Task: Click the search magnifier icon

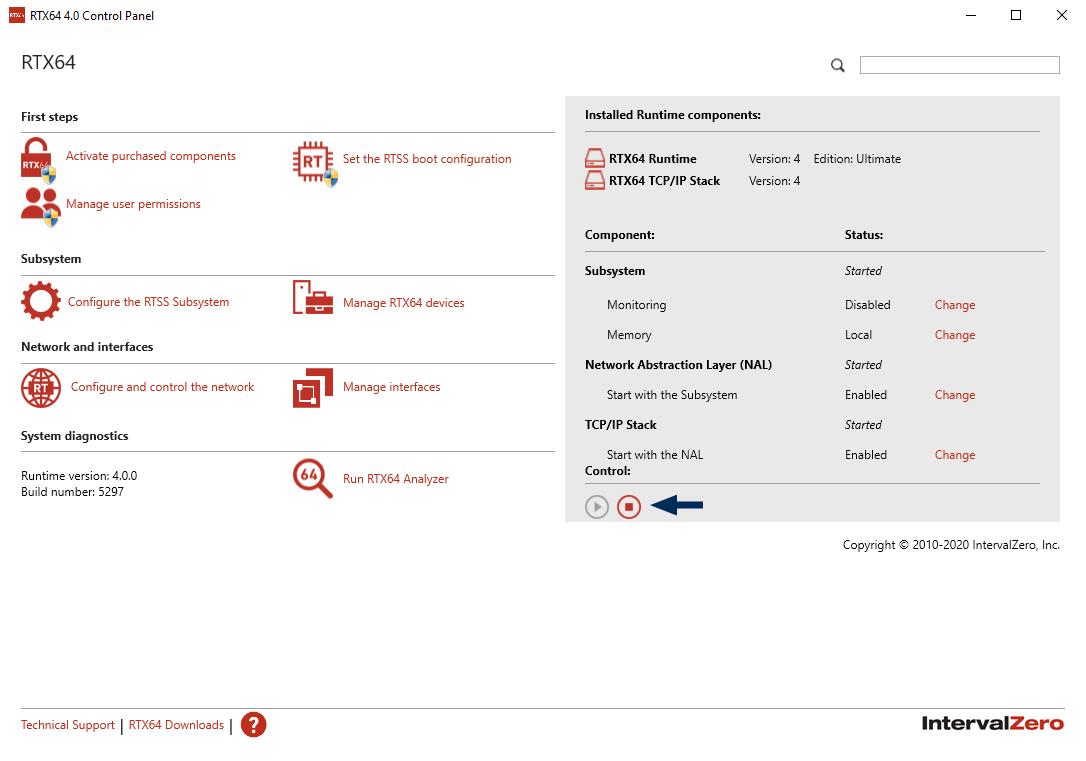Action: [838, 66]
